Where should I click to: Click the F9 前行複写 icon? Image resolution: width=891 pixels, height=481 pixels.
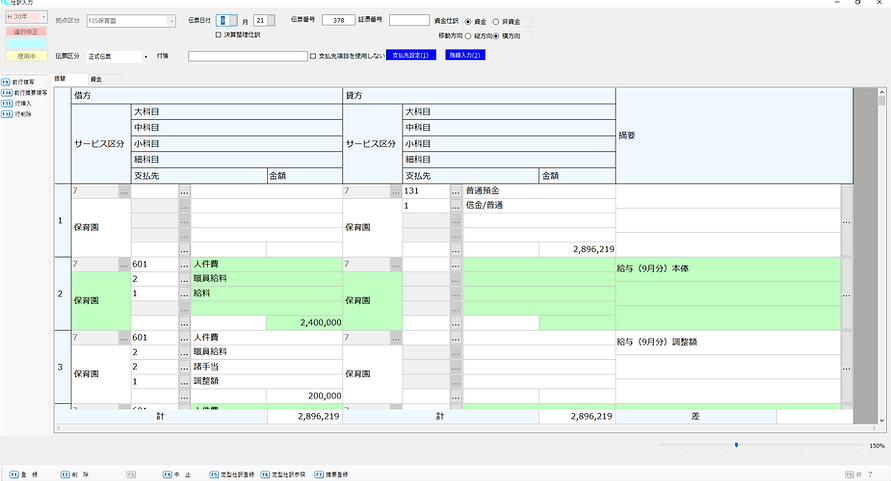(6, 82)
